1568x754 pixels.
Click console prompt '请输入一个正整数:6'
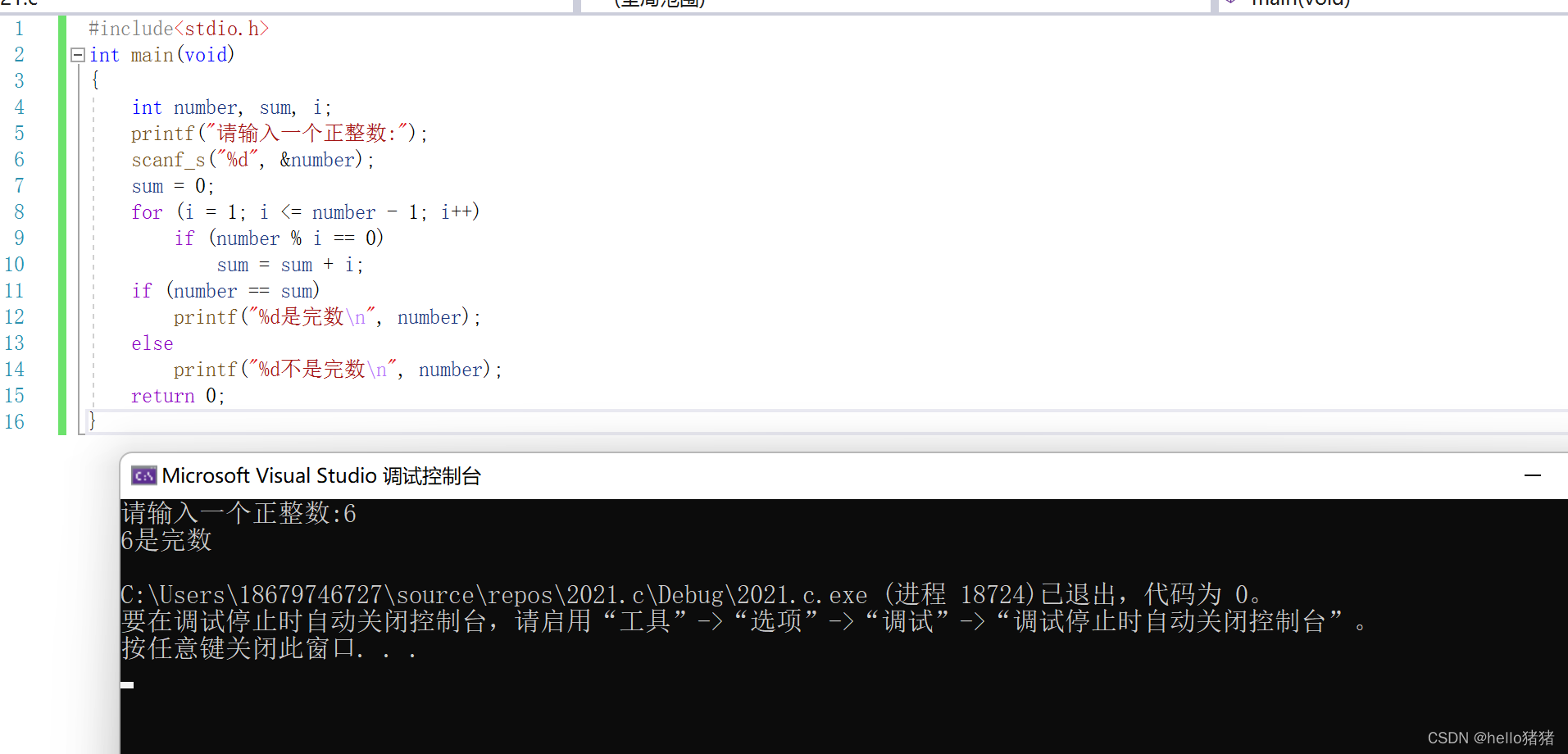tap(239, 513)
